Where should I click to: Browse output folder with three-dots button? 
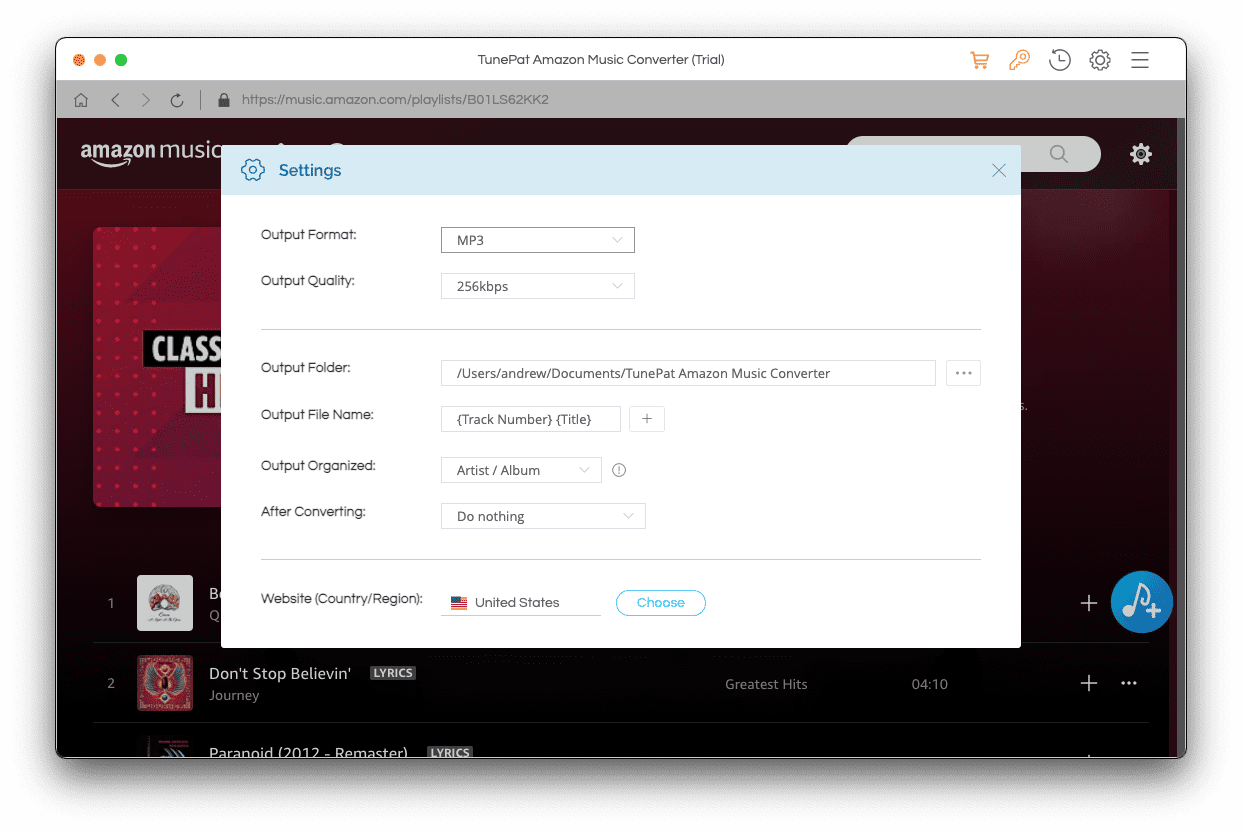click(x=963, y=373)
